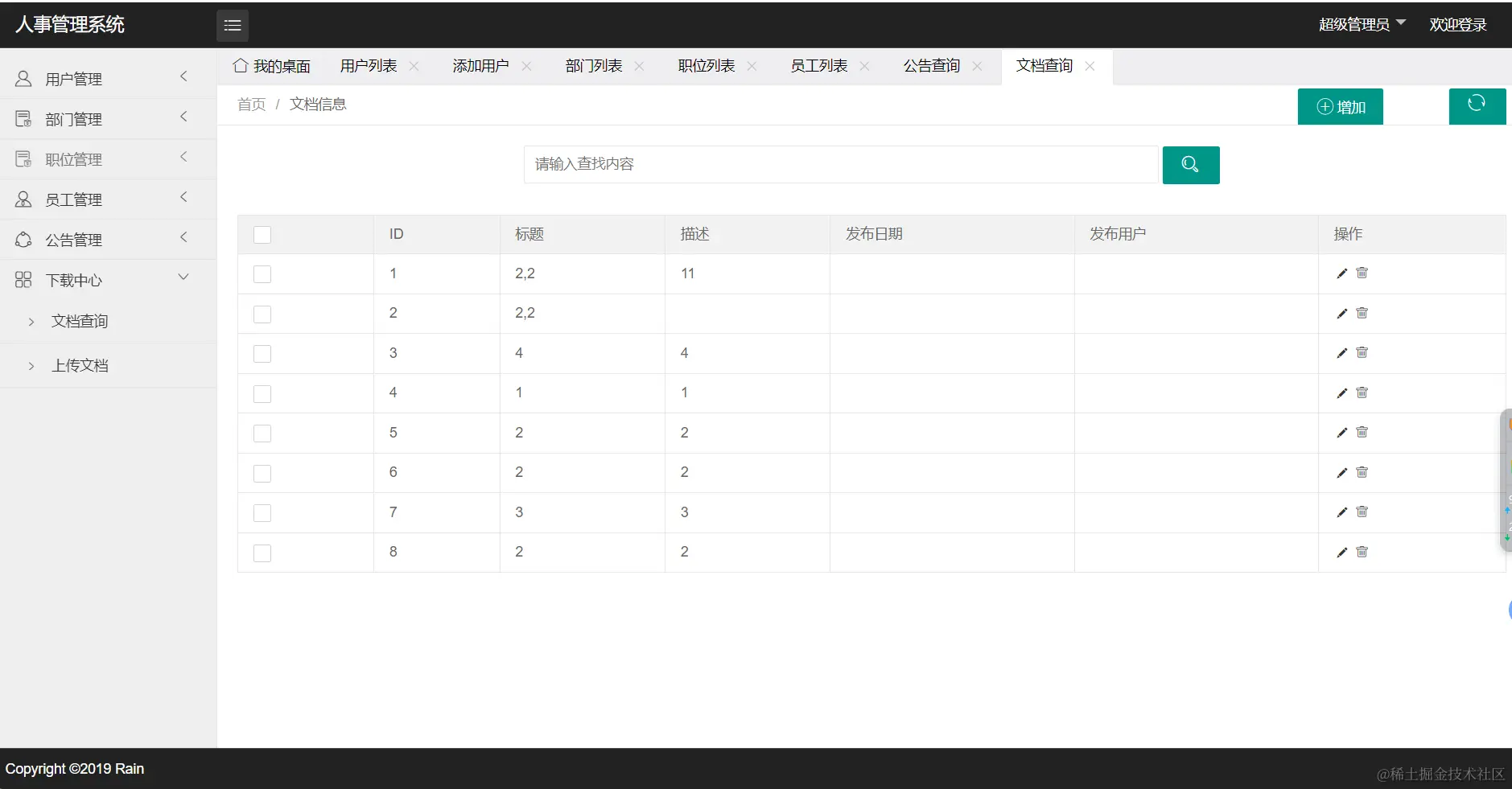The image size is (1512, 789).
Task: Check the checkbox for row ID 8
Action: (262, 553)
